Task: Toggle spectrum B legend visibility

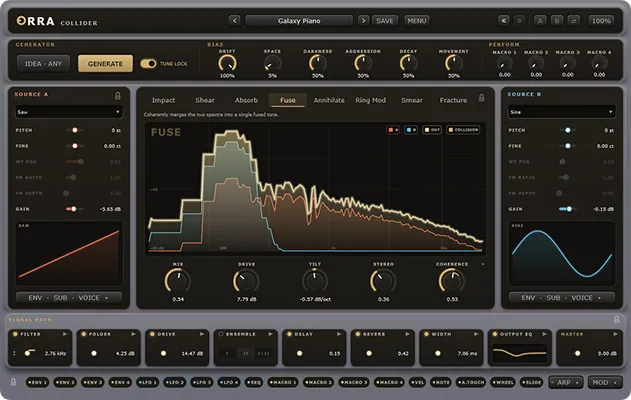Action: tap(411, 130)
